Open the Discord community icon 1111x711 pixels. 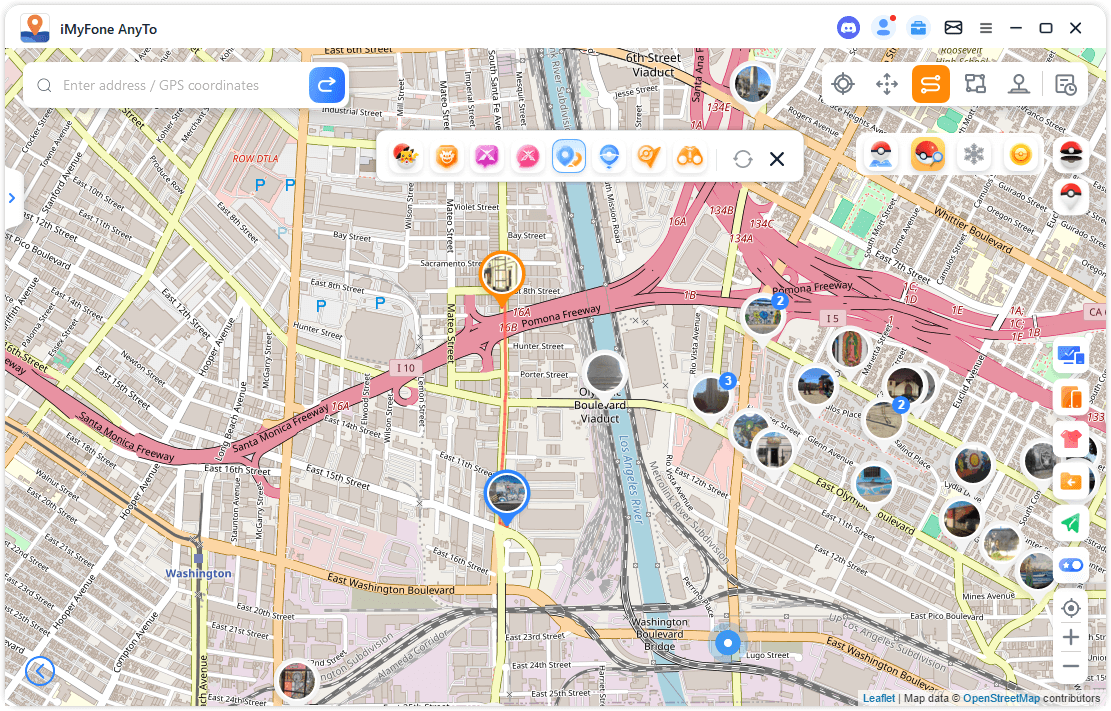click(849, 28)
